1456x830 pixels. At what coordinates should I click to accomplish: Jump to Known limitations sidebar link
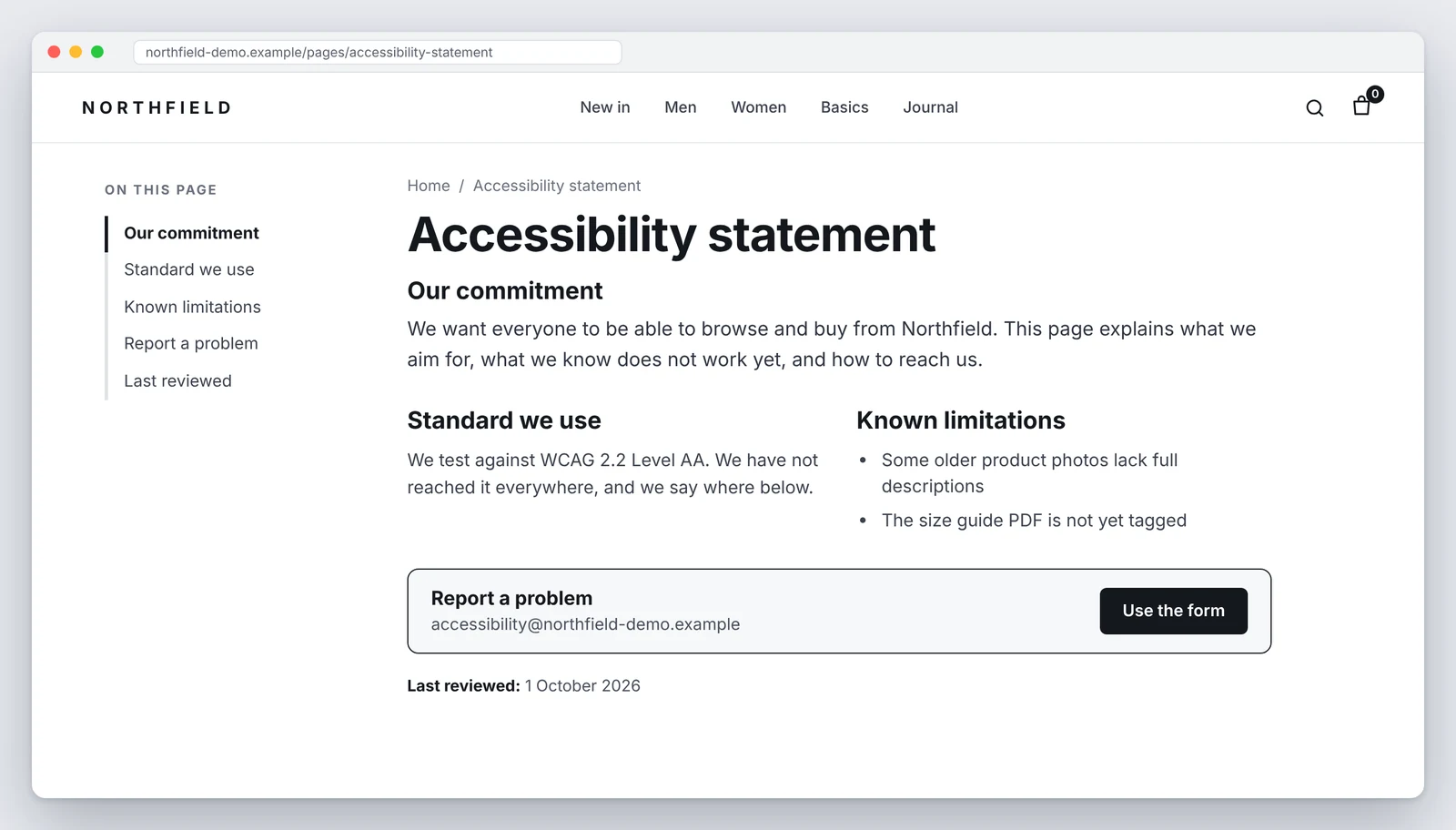pyautogui.click(x=192, y=307)
